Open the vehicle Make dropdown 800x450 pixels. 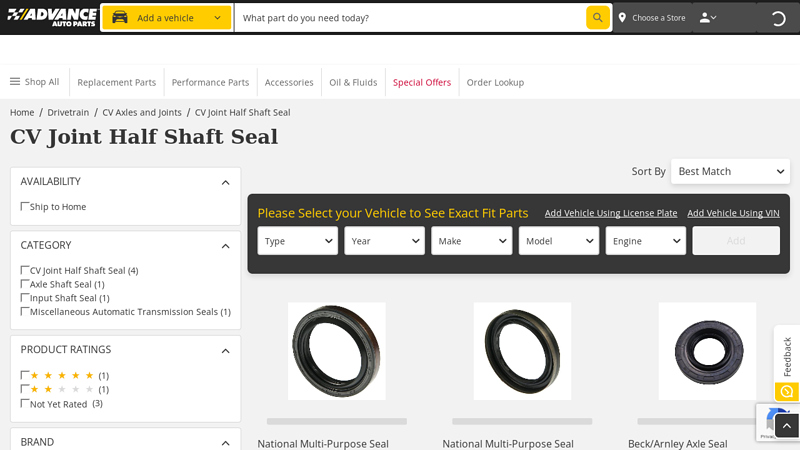471,241
